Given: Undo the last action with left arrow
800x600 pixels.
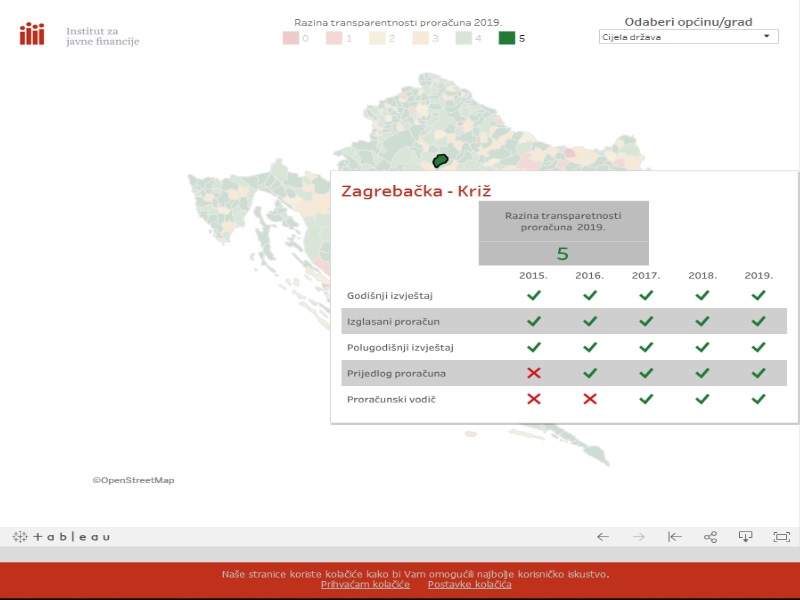Looking at the screenshot, I should (x=603, y=537).
